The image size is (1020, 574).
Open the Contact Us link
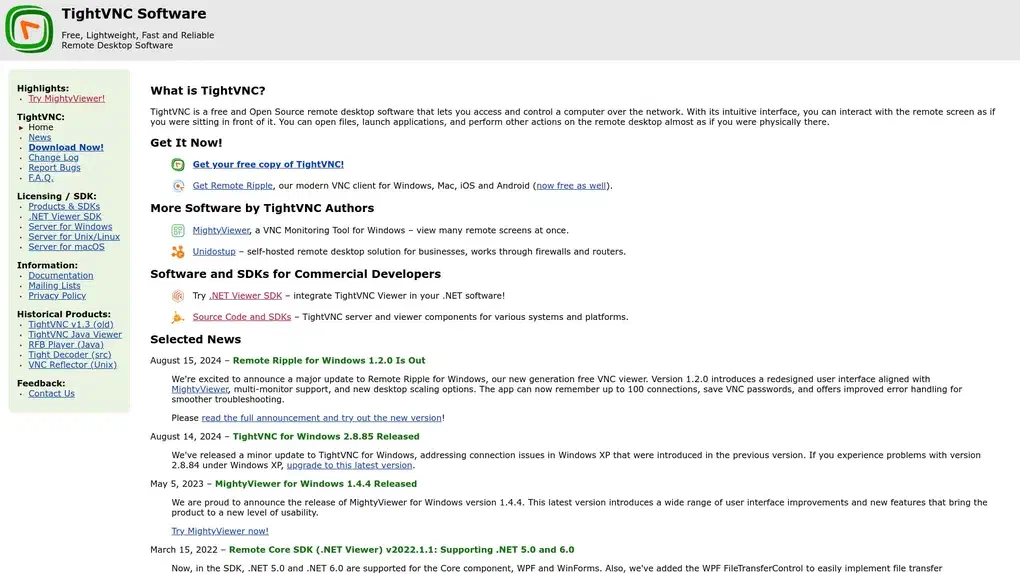(51, 393)
